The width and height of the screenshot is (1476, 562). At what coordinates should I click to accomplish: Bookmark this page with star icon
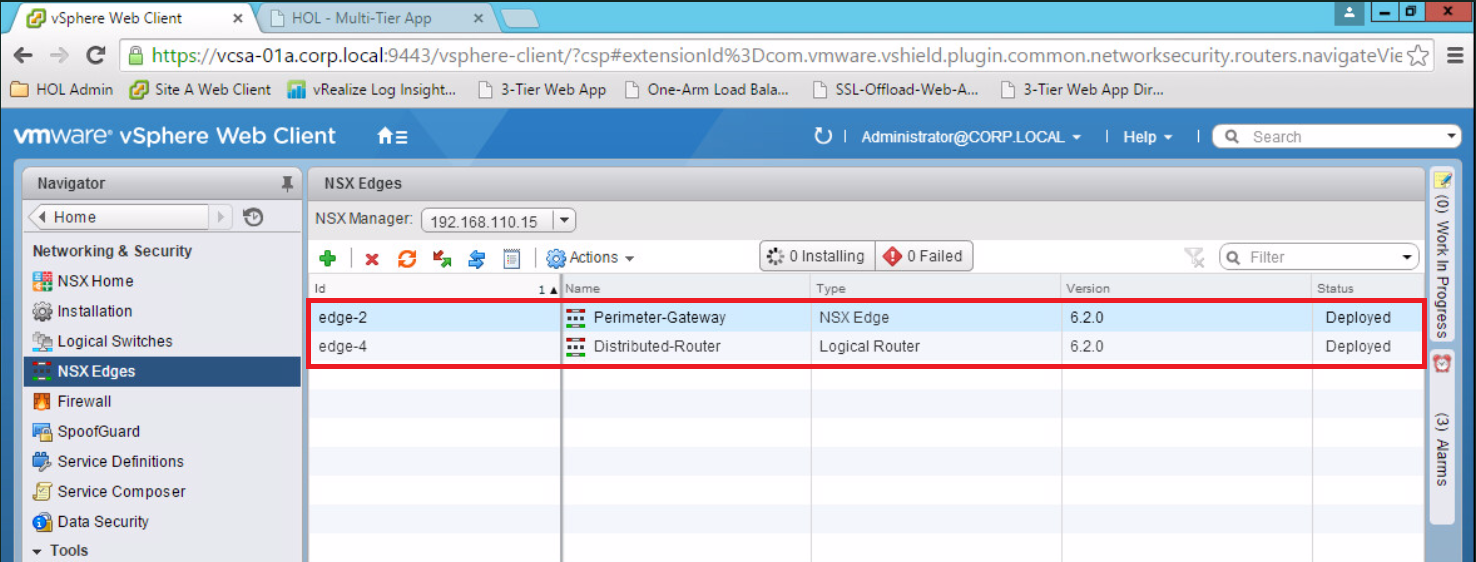[1417, 56]
